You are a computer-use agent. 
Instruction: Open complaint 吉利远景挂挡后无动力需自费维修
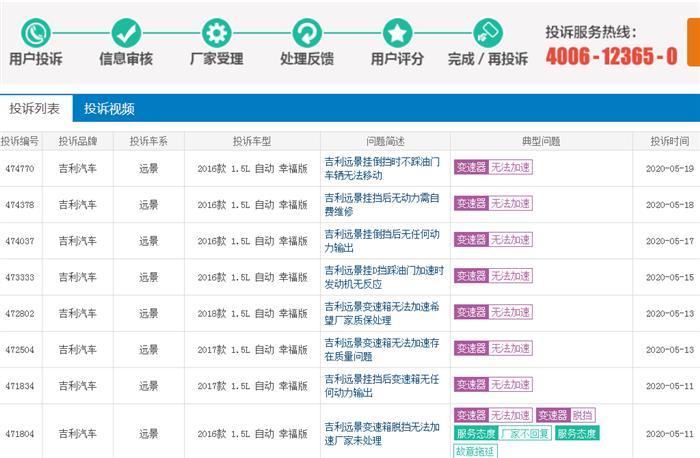point(382,204)
